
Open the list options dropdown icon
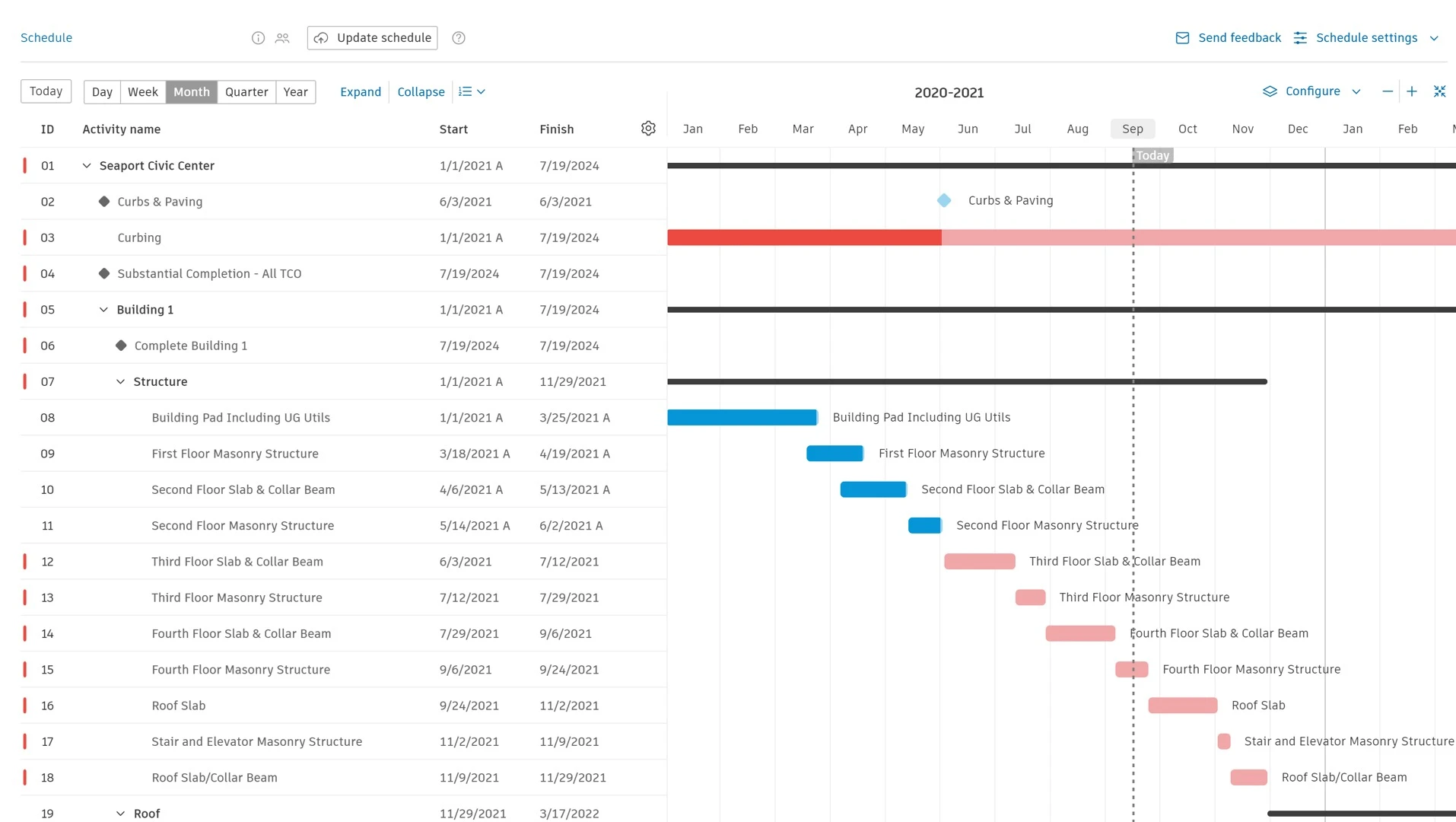coord(472,92)
